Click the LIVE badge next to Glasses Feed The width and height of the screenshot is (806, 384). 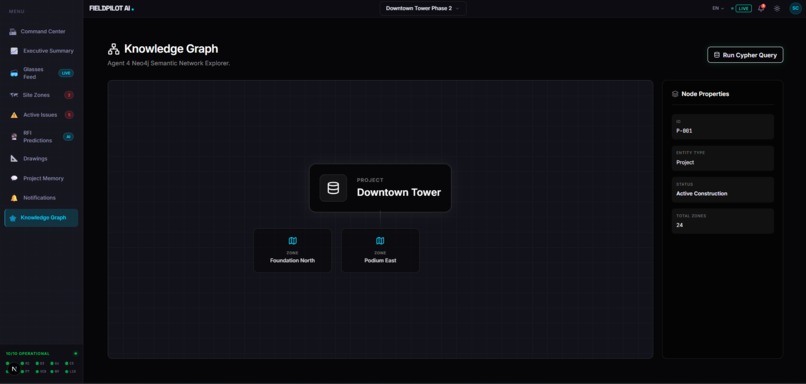tap(66, 73)
